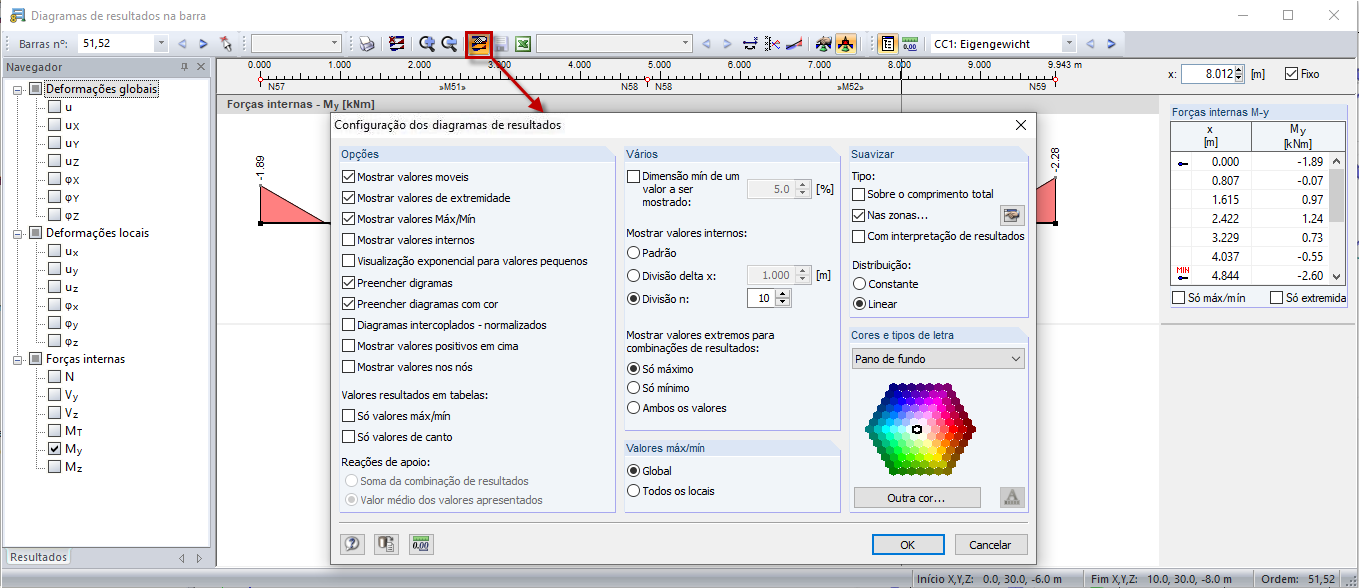Viewport: 1359px width, 588px height.
Task: Open the decimal places settings in the dialog
Action: click(x=420, y=543)
